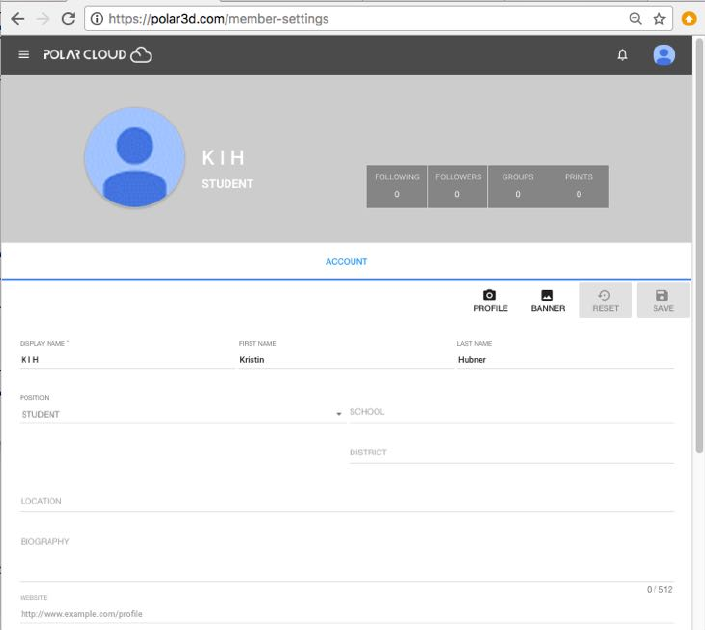Viewport: 705px width, 630px height.
Task: Go back in browser history
Action: click(x=18, y=19)
